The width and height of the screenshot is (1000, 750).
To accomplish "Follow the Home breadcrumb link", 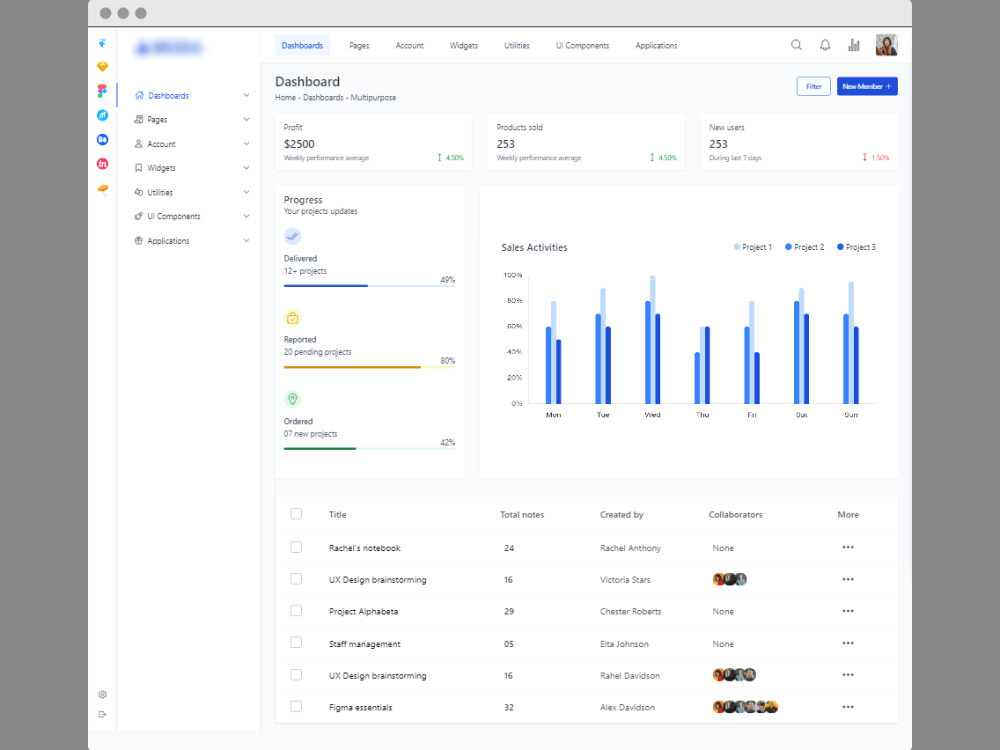I will [285, 98].
